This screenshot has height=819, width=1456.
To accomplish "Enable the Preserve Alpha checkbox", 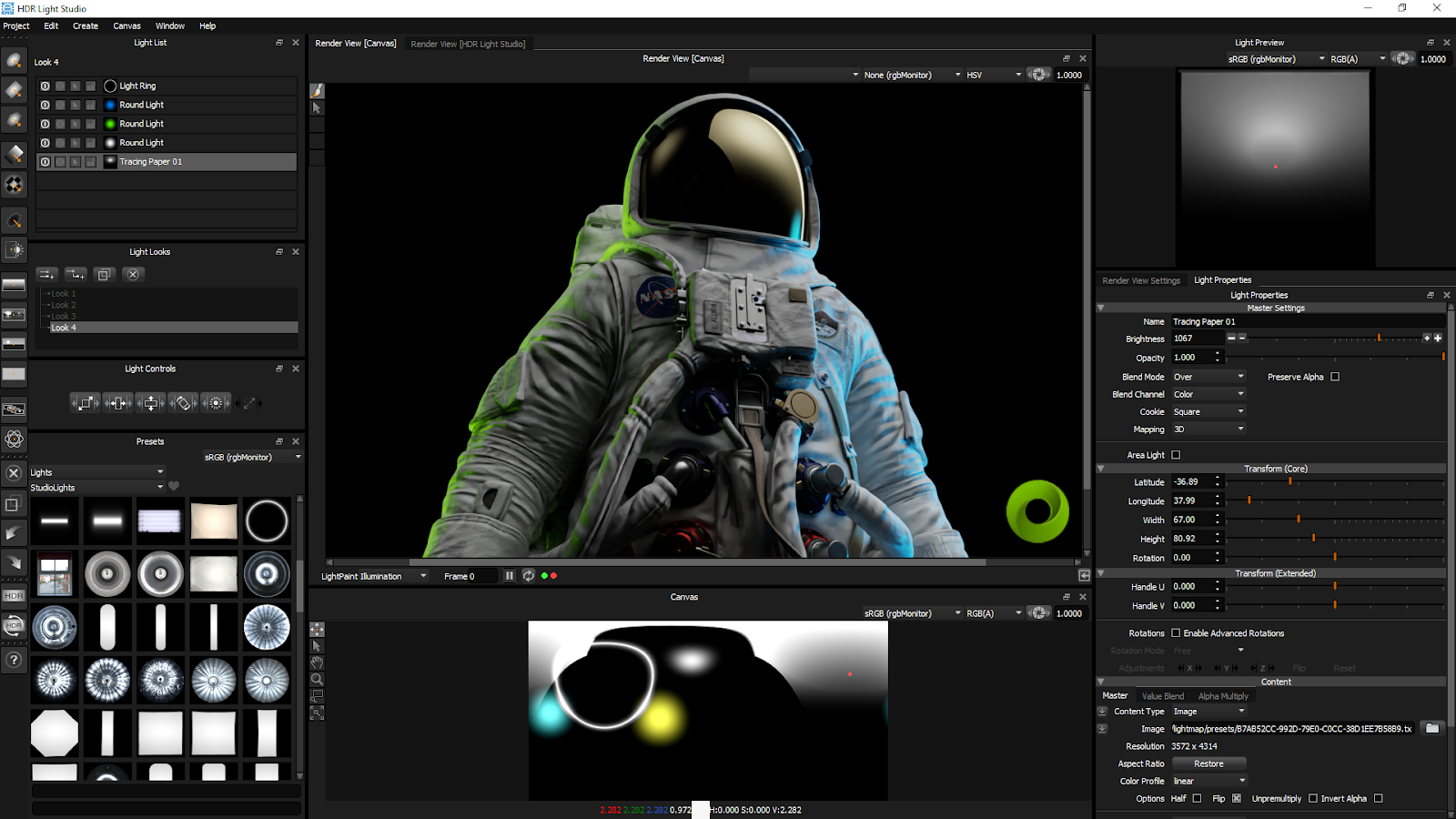I will tap(1335, 377).
